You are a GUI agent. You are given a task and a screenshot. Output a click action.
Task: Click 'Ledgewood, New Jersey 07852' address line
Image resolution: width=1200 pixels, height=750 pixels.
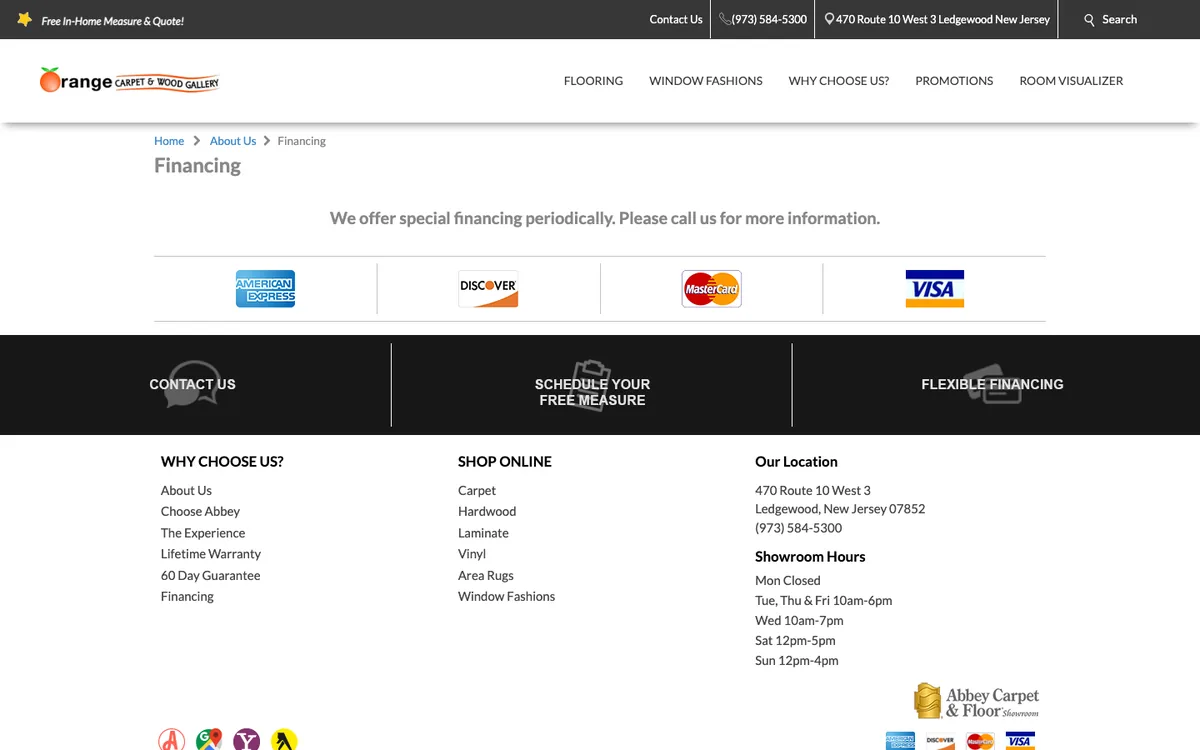pyautogui.click(x=840, y=509)
